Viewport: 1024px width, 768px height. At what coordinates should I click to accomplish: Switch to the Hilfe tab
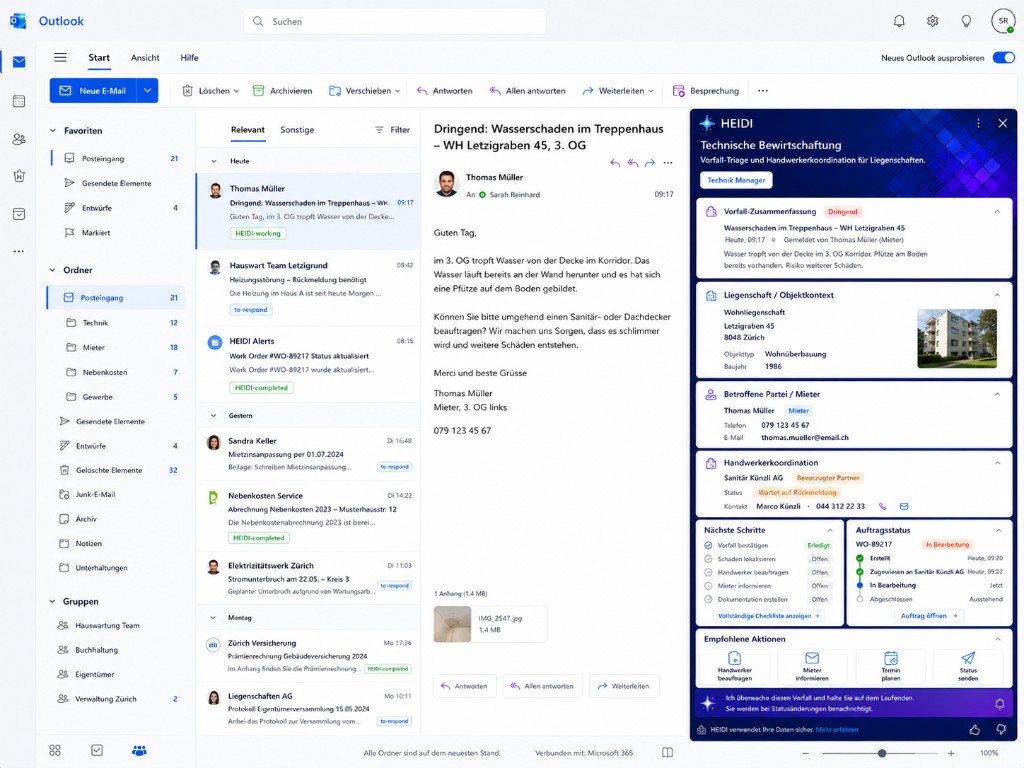(x=189, y=57)
